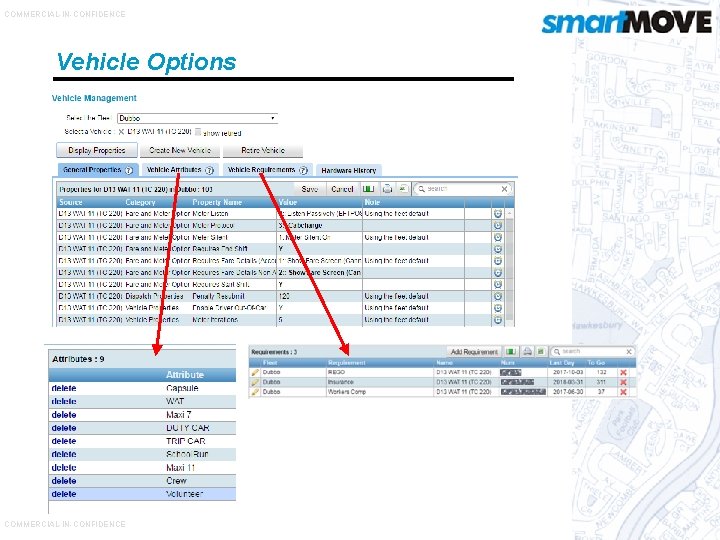Sort by the Value column header

[x=288, y=202]
